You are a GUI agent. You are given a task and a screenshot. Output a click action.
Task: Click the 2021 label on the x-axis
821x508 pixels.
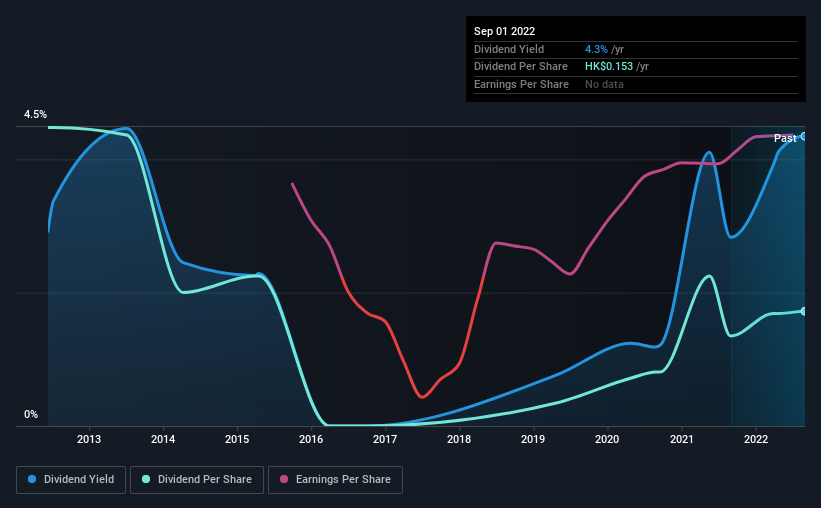682,439
